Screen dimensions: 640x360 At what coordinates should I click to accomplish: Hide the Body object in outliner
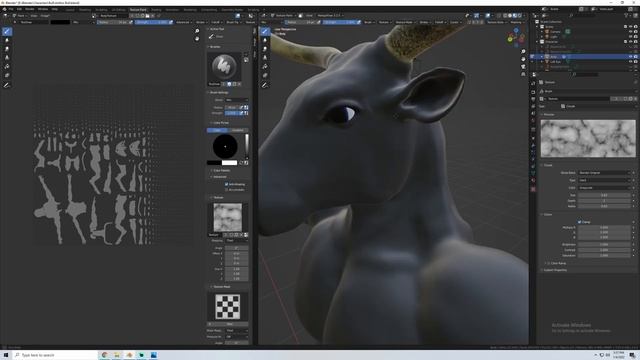click(x=630, y=56)
